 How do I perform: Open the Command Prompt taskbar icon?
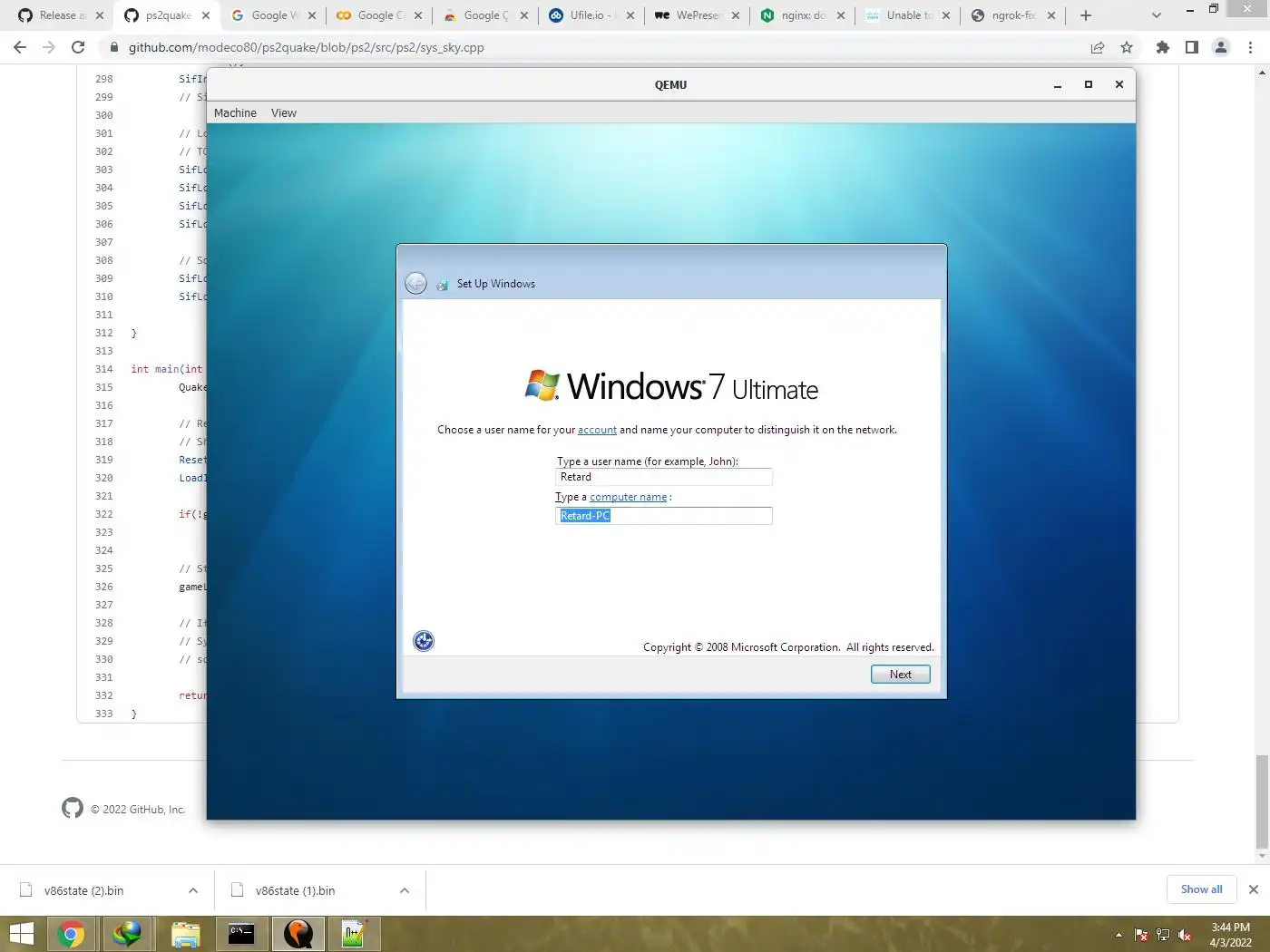pos(241,934)
